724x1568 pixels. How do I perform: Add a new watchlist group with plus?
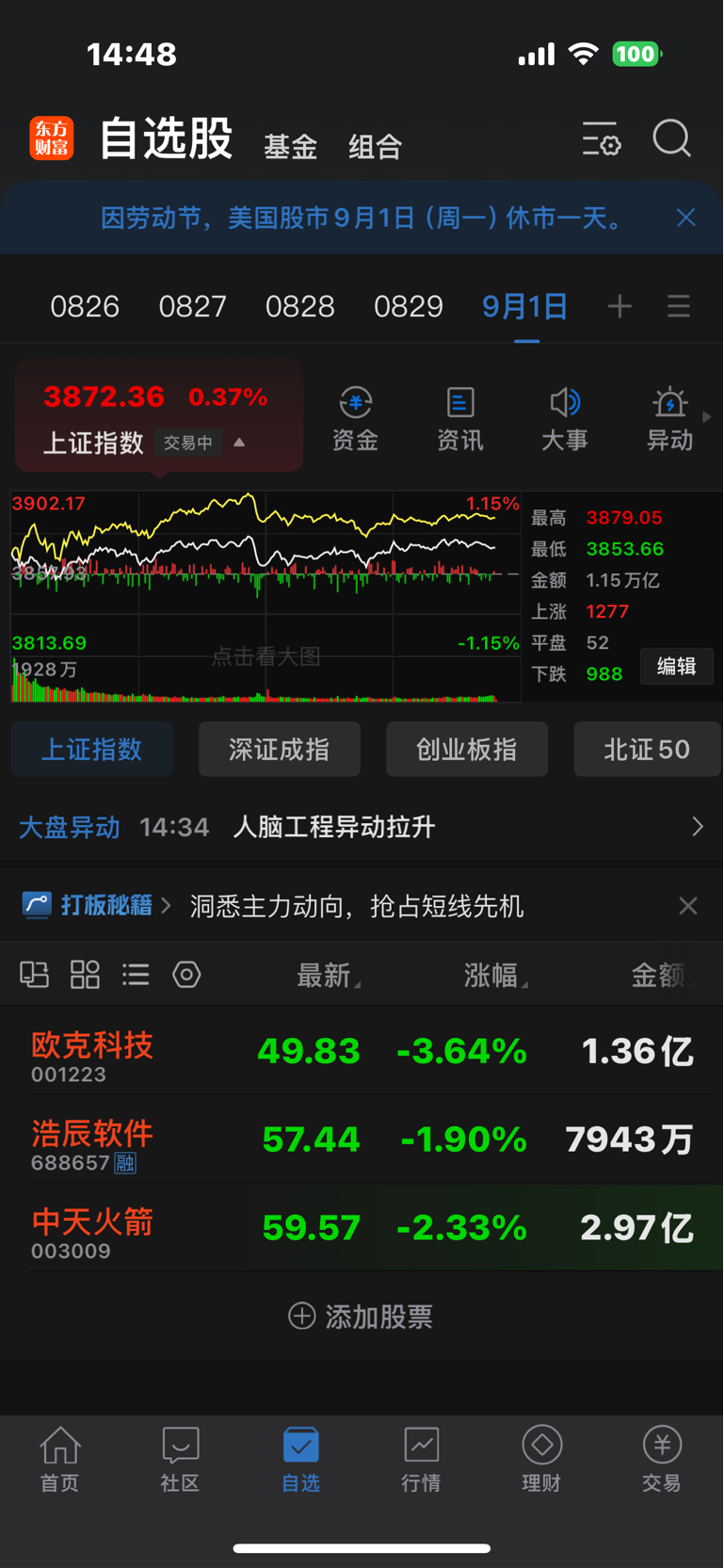[x=619, y=306]
